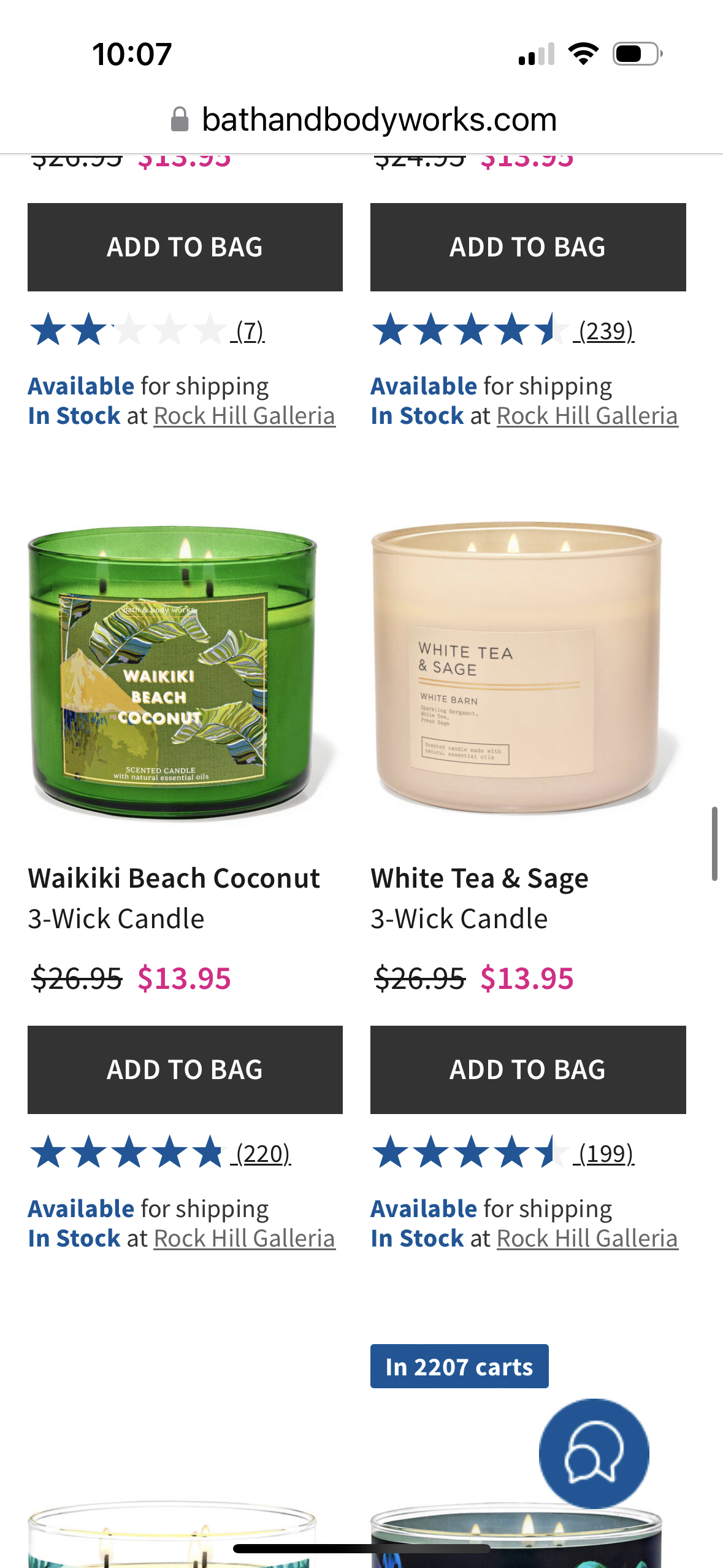This screenshot has width=723, height=1568.
Task: Click top-left ADD TO BAG button
Action: pyautogui.click(x=185, y=247)
